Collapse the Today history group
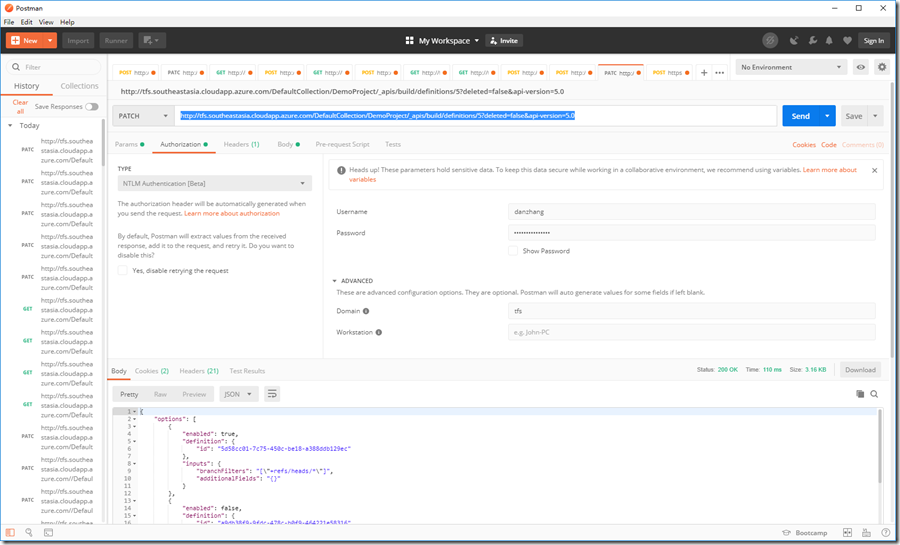The height and width of the screenshot is (545, 900). click(x=10, y=126)
